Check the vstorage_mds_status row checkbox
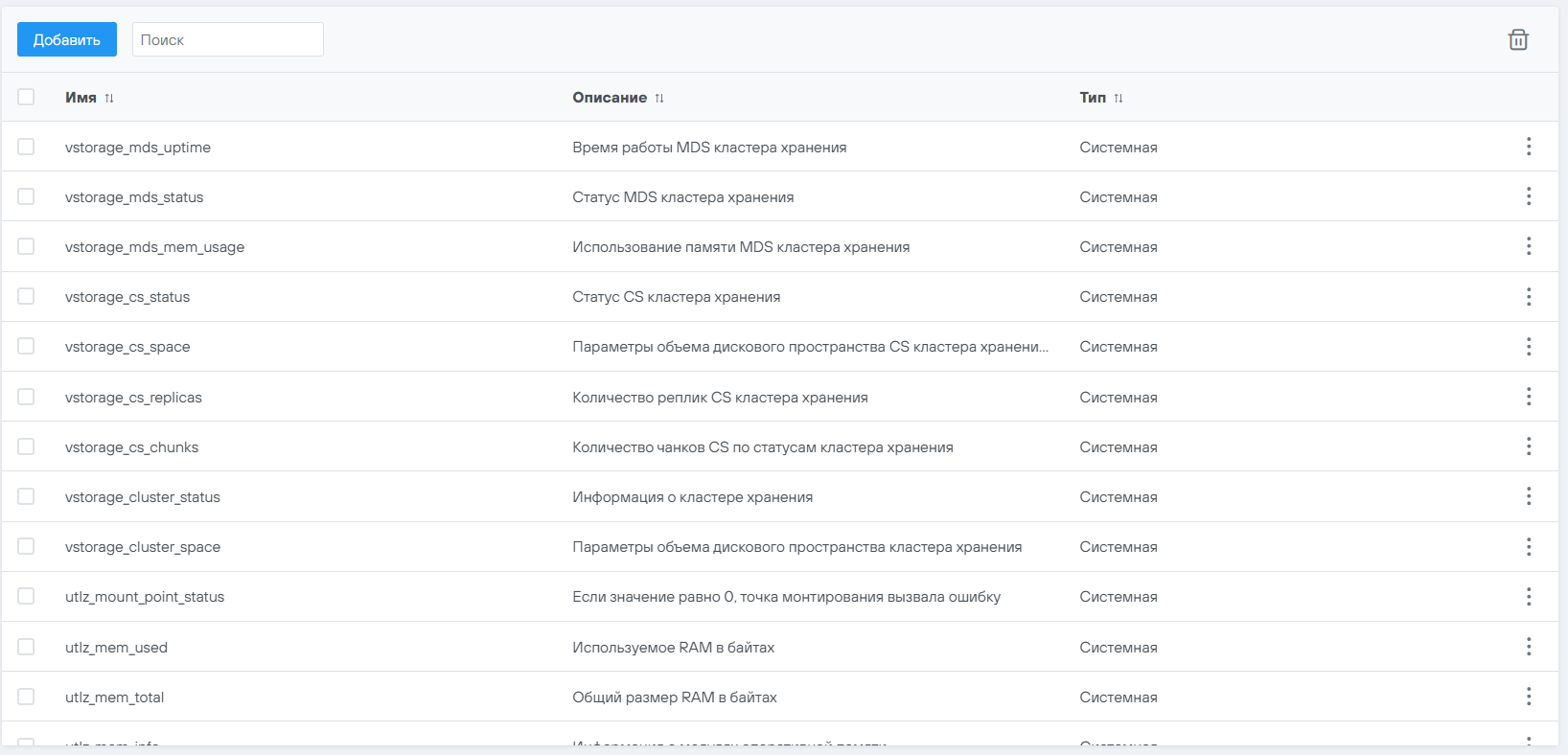Image resolution: width=1568 pixels, height=755 pixels. (26, 196)
